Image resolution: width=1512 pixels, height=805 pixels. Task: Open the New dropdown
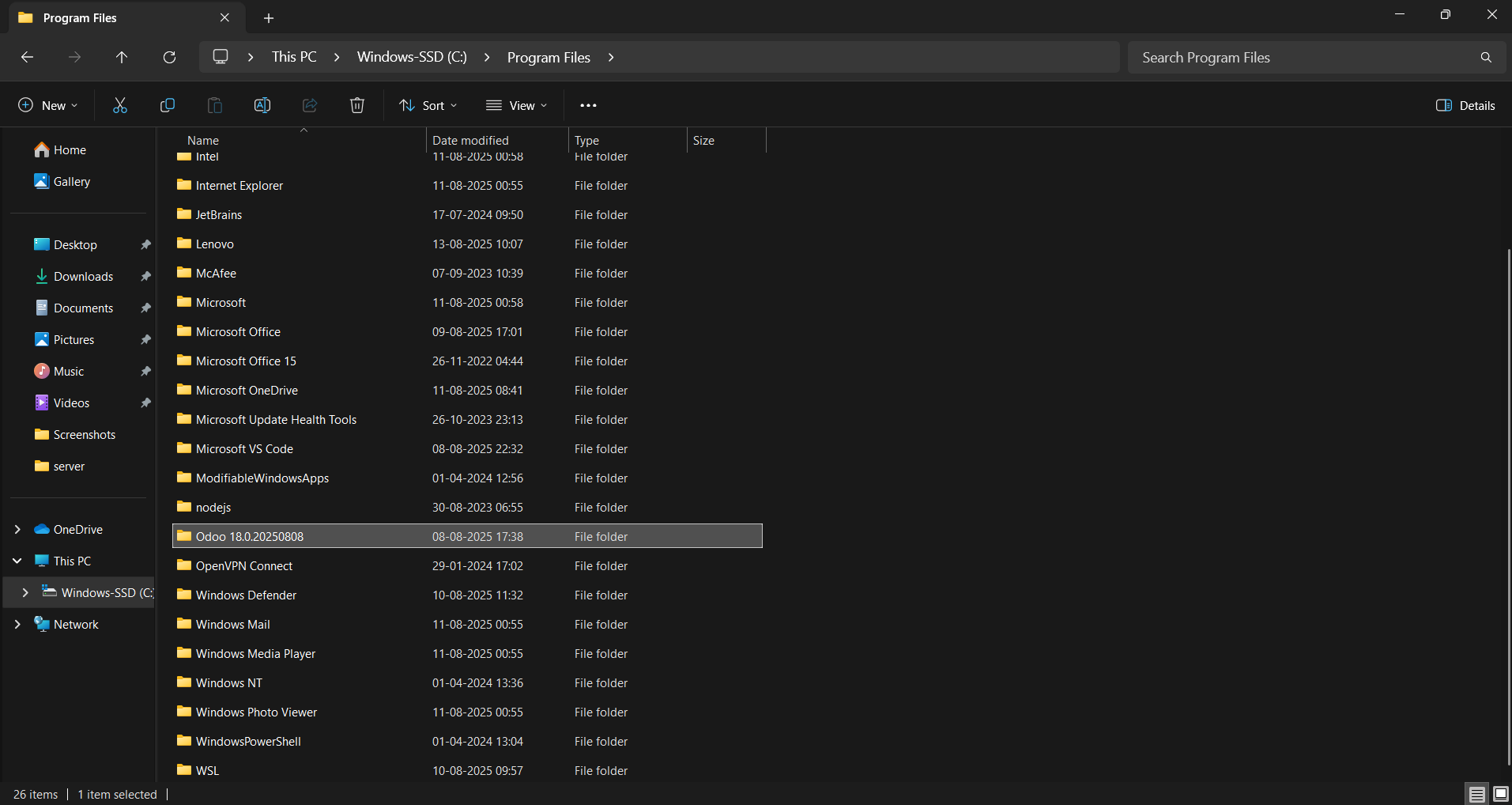[47, 105]
